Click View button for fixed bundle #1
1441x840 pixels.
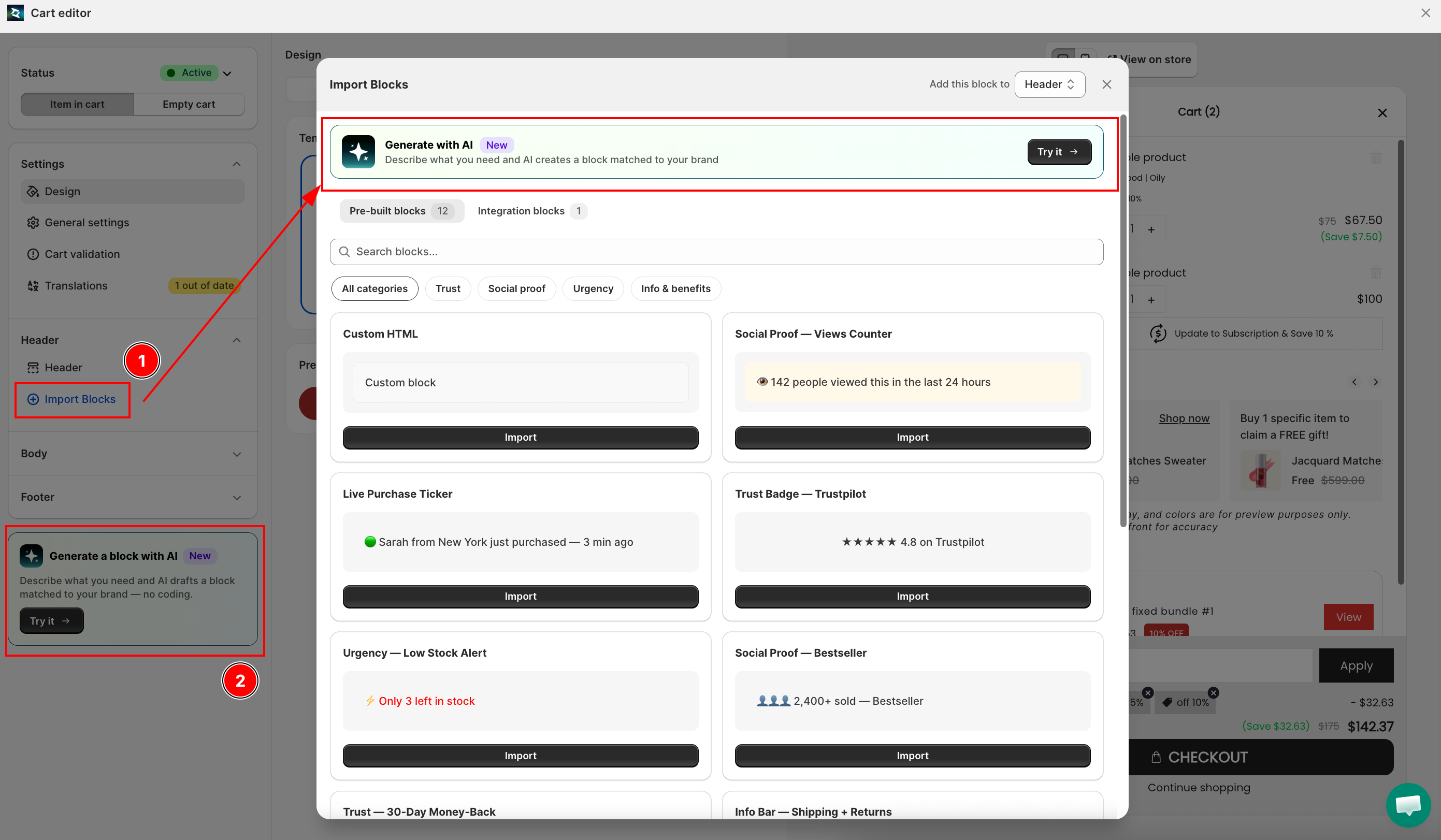point(1348,617)
